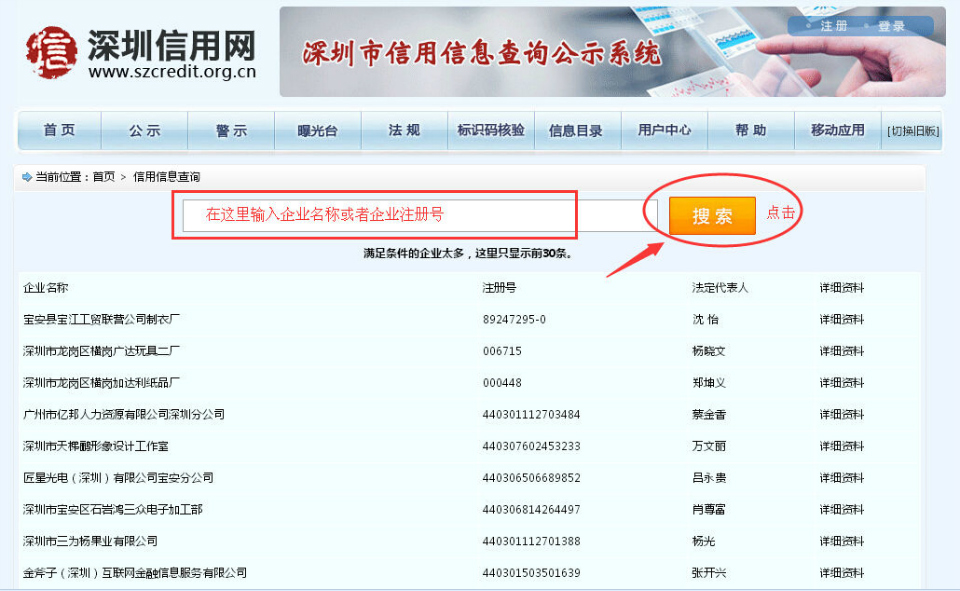Open the 帮助 navigation tab

tap(751, 130)
